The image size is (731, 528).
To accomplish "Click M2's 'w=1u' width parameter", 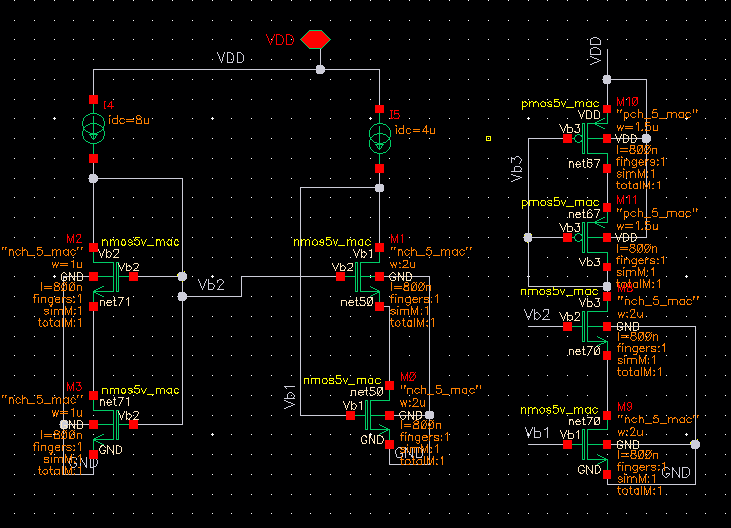I will 67,265.
